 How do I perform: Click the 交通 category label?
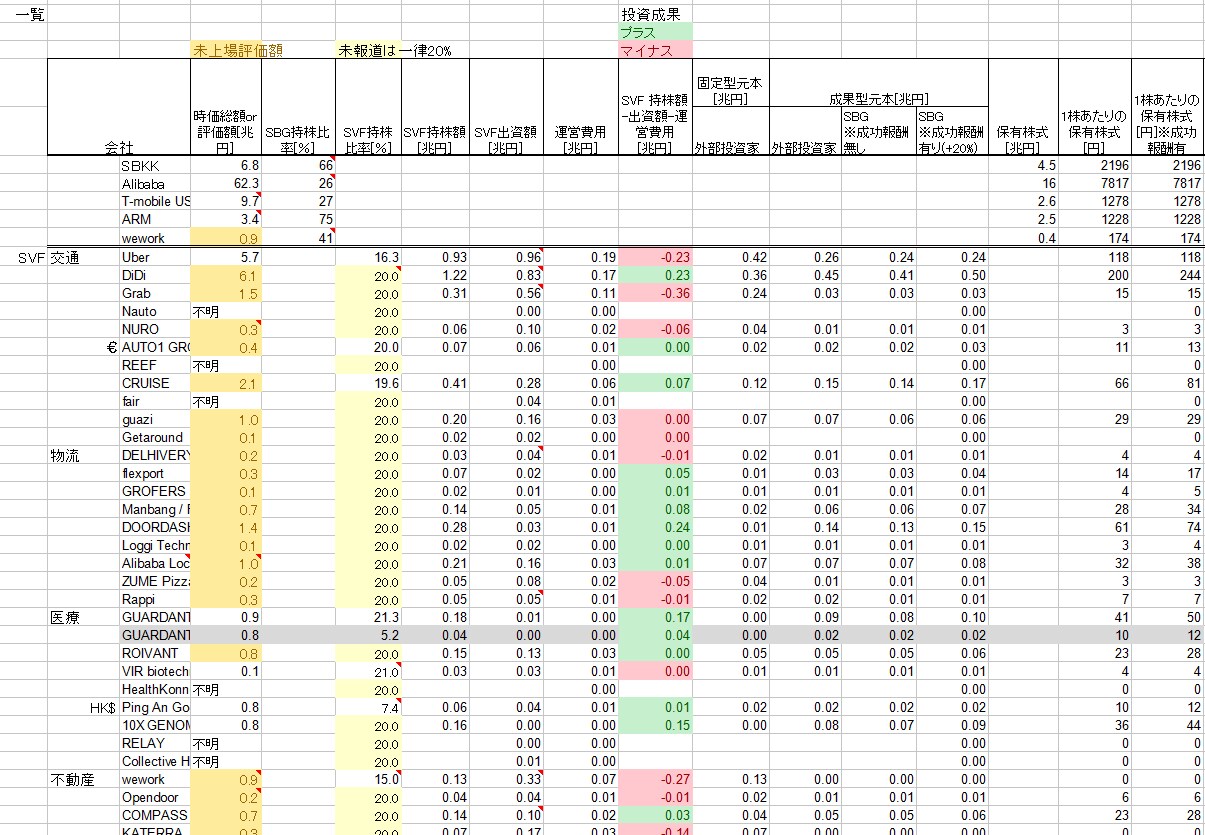84,257
